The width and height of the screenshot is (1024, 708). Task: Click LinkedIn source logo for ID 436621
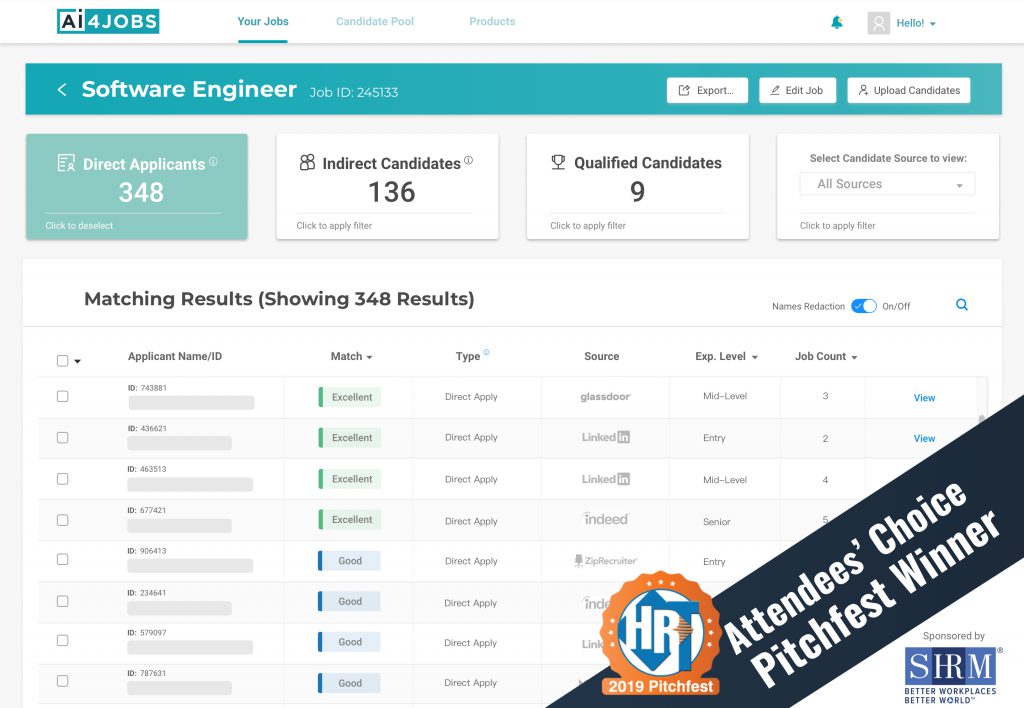coord(605,437)
